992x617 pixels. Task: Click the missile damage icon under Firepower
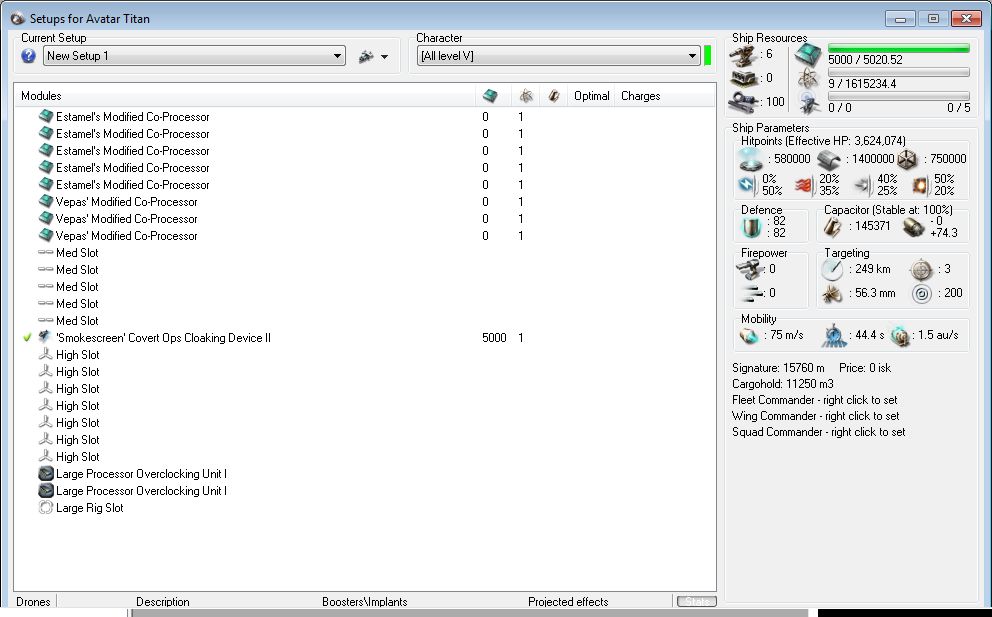point(750,293)
